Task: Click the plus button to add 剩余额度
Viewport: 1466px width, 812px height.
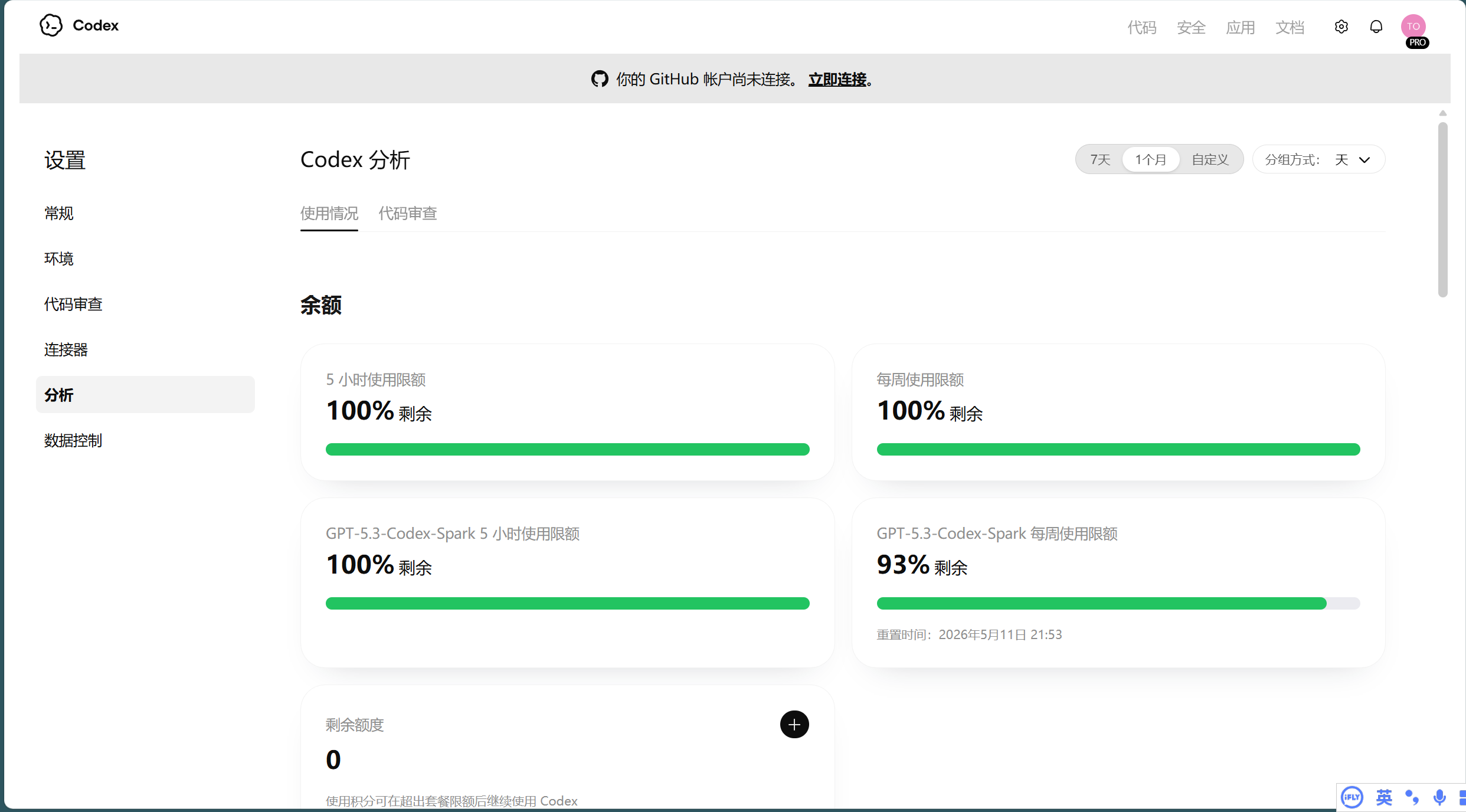Action: point(794,724)
